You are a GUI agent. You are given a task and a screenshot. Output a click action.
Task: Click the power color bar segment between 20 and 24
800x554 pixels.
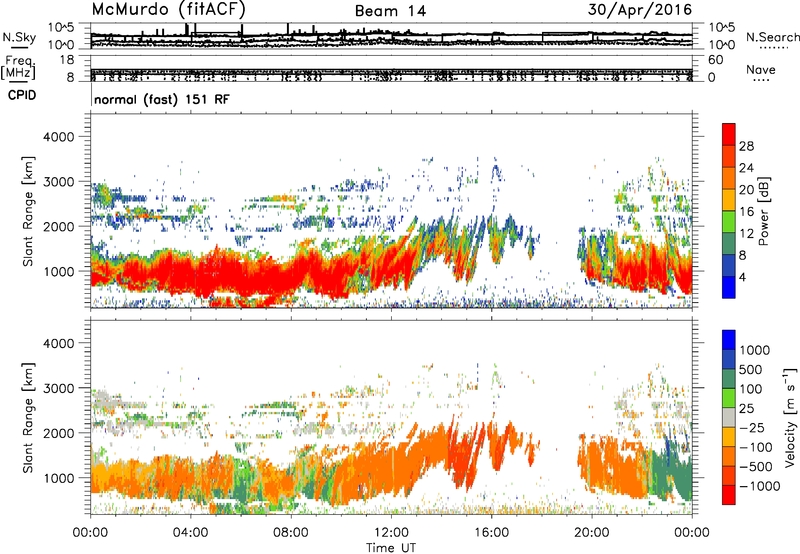[729, 179]
